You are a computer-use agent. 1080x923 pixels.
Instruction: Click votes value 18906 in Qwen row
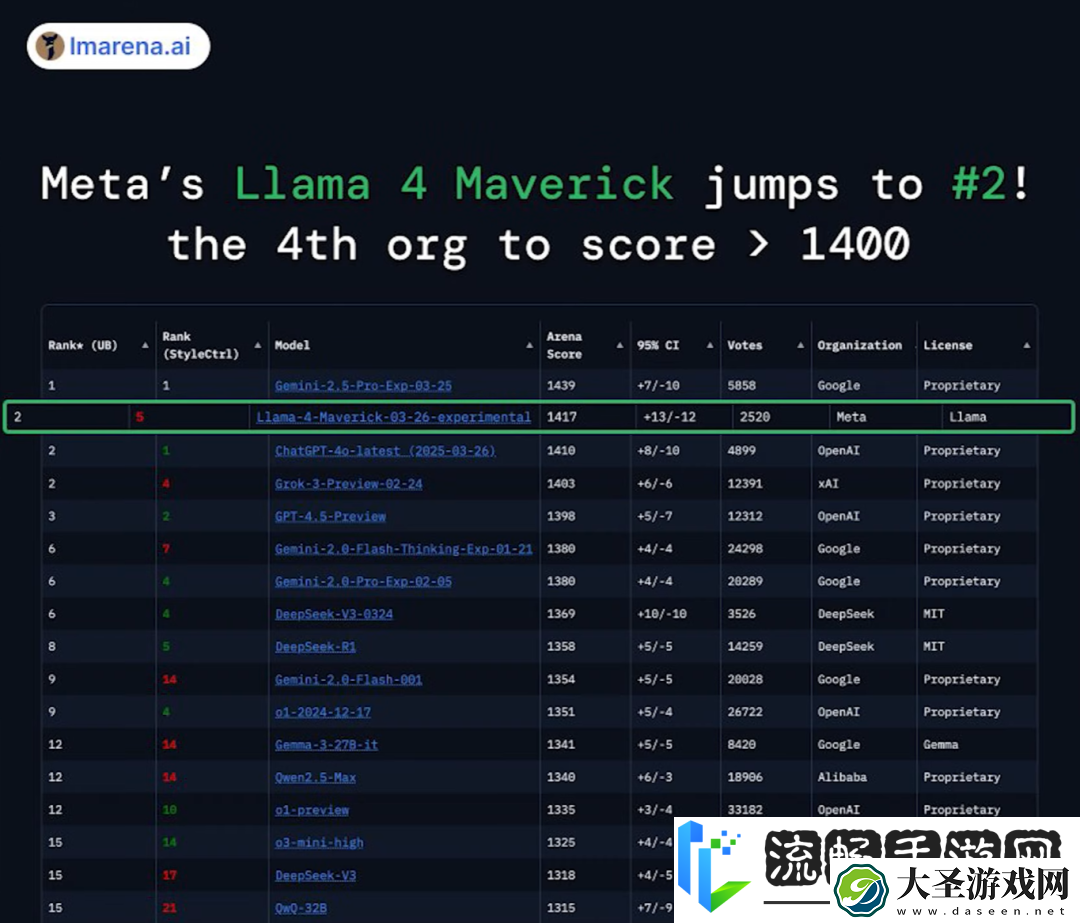pyautogui.click(x=745, y=778)
